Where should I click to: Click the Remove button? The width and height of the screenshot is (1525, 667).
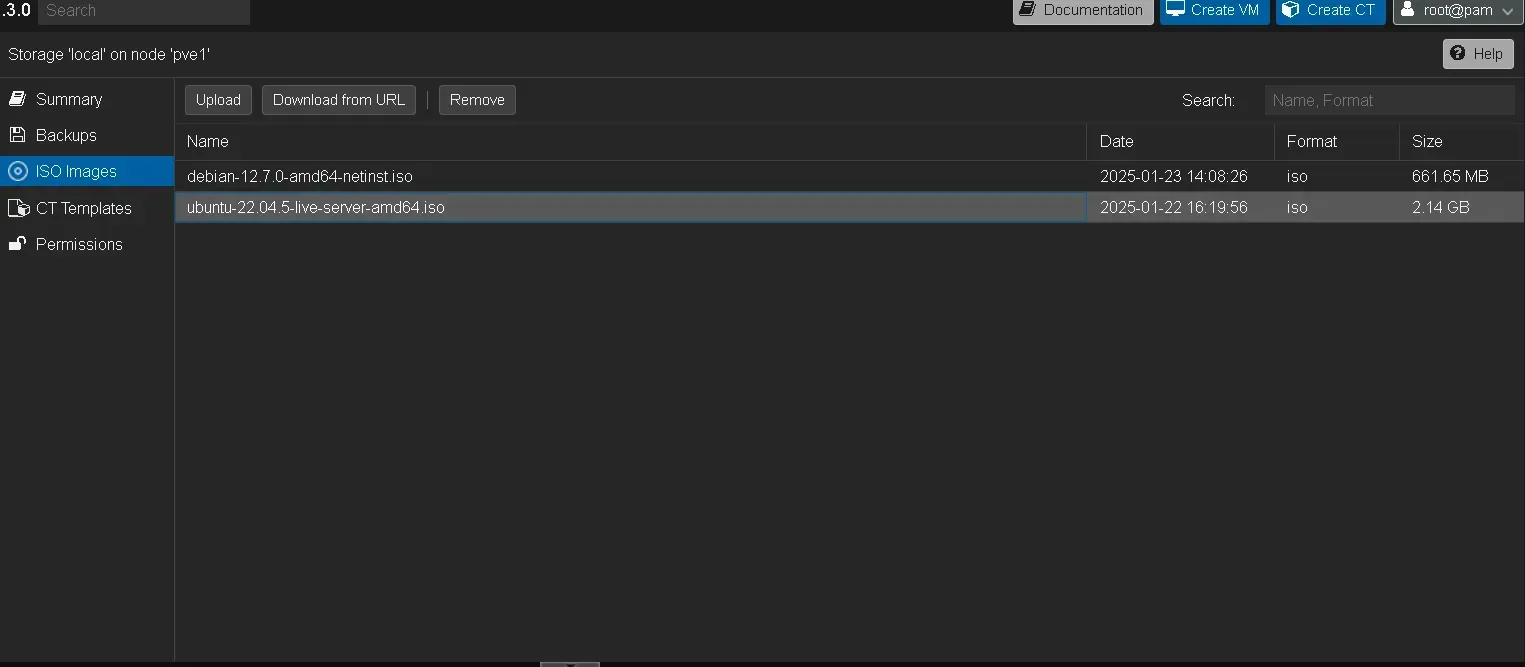[x=476, y=100]
